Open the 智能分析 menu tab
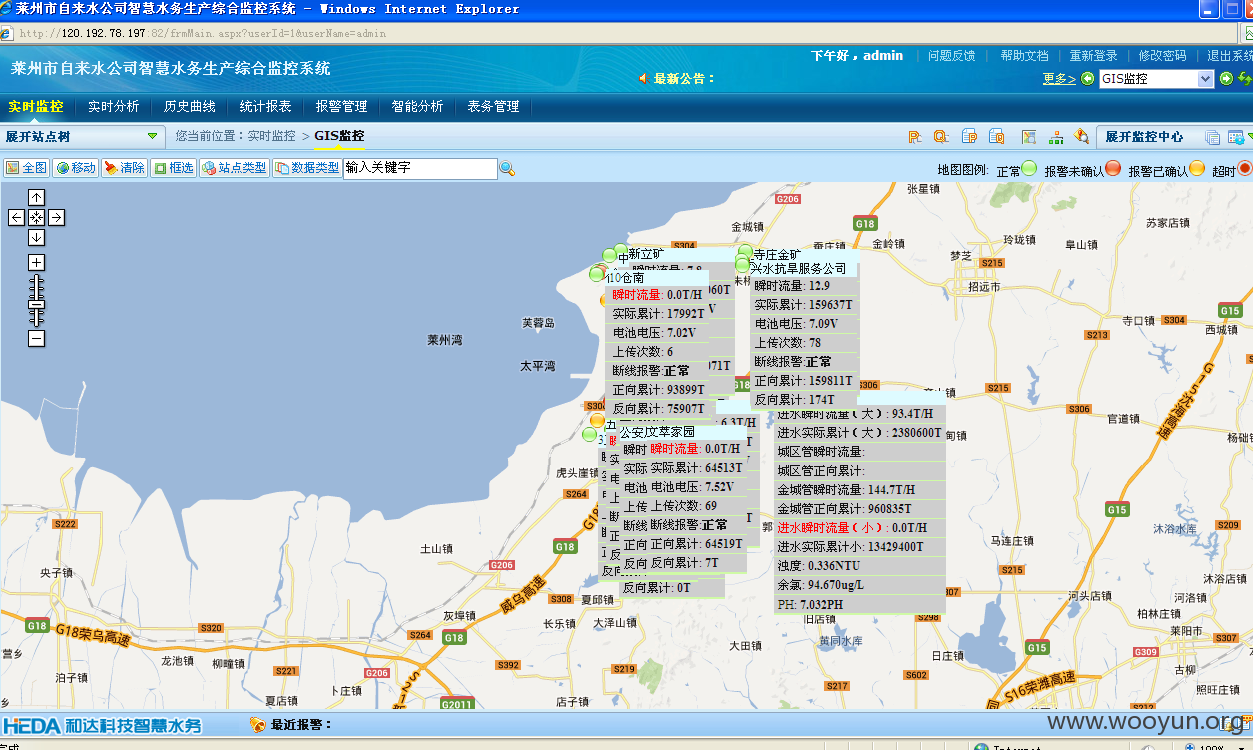The image size is (1253, 750). pyautogui.click(x=417, y=106)
